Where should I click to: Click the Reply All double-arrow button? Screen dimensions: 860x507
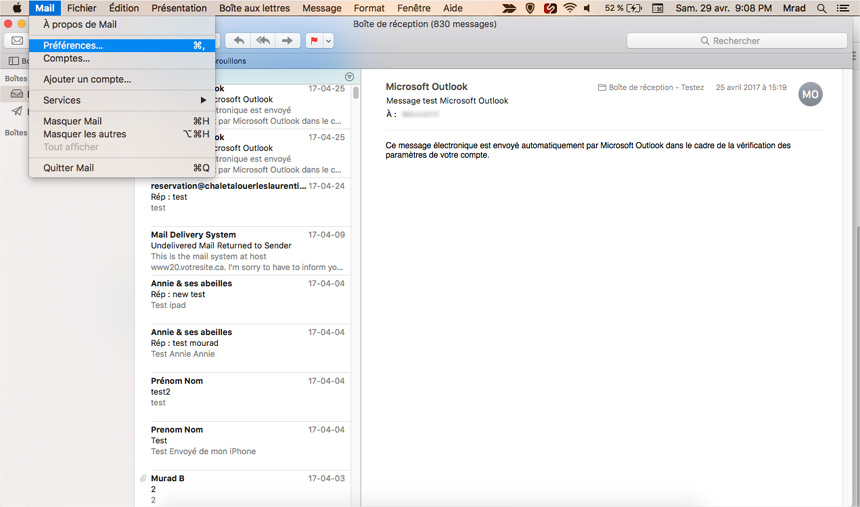(263, 41)
